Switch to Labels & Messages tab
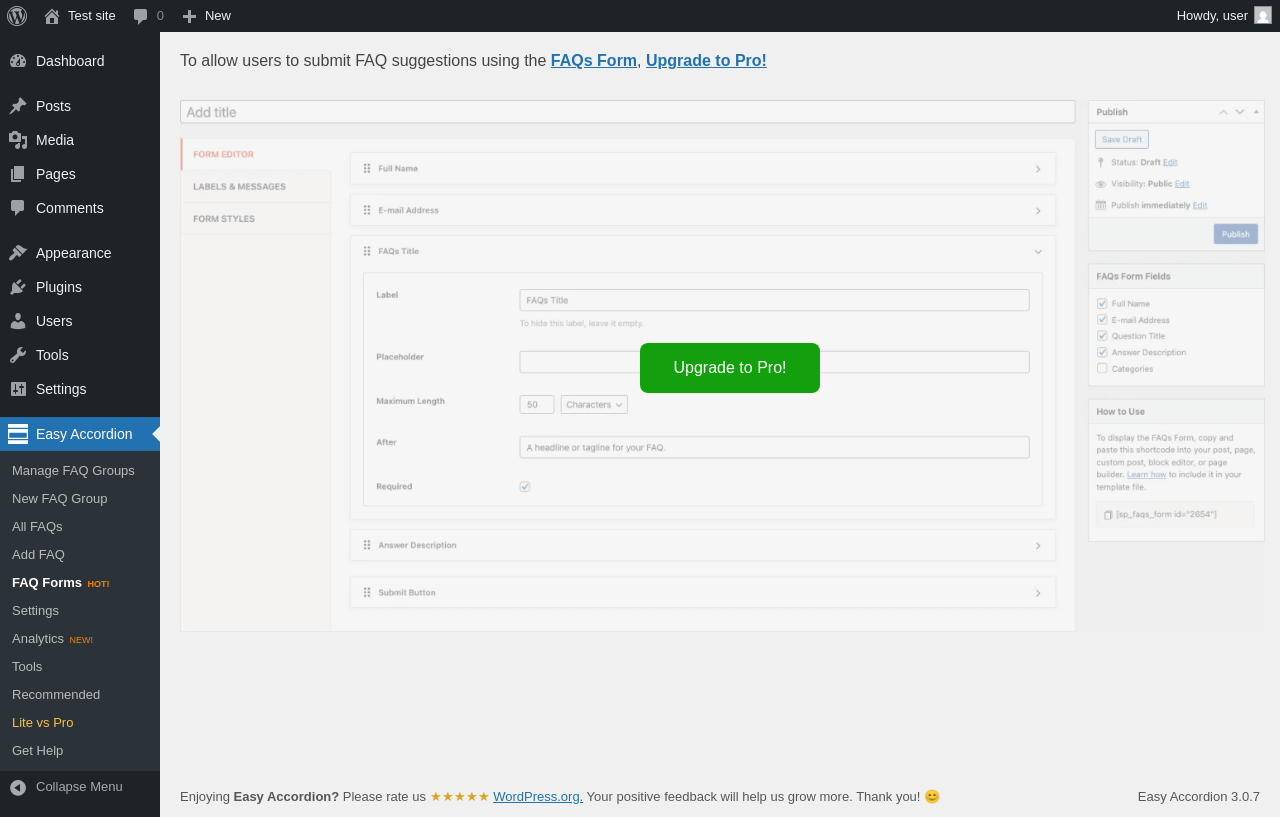Image resolution: width=1280 pixels, height=817 pixels. (x=256, y=187)
